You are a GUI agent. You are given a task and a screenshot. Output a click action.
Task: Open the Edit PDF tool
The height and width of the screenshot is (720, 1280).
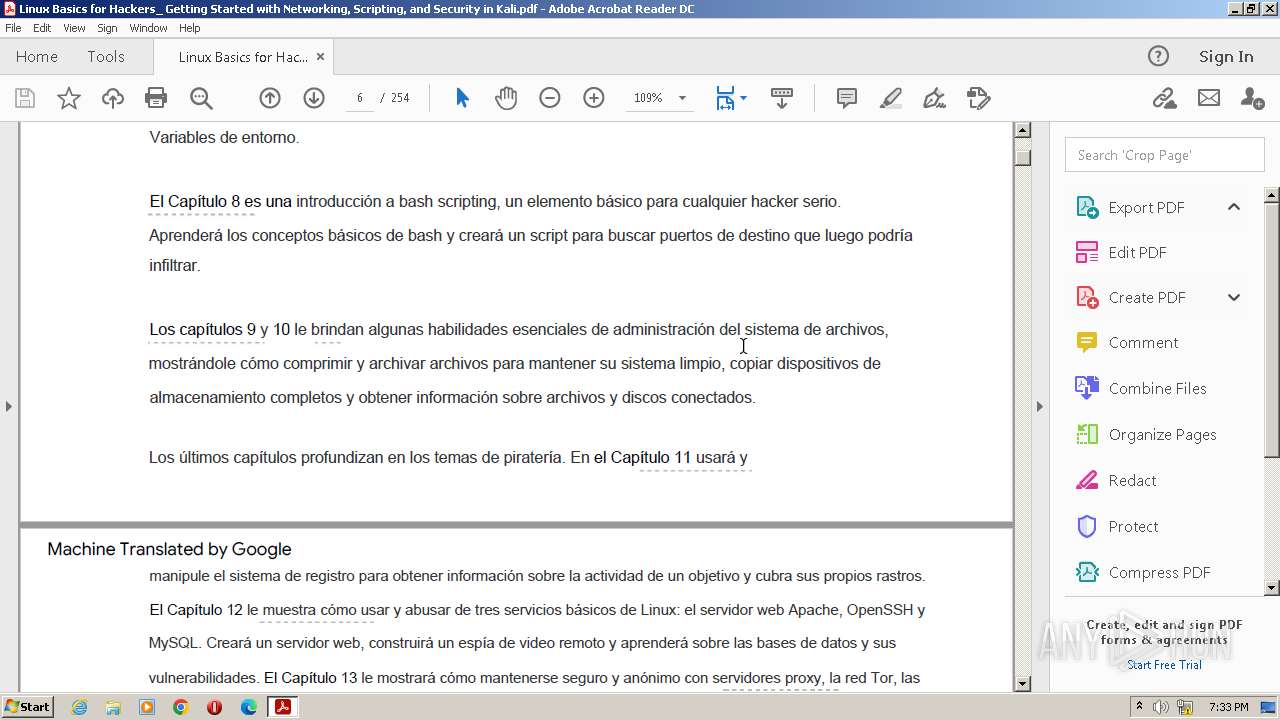pos(1137,252)
